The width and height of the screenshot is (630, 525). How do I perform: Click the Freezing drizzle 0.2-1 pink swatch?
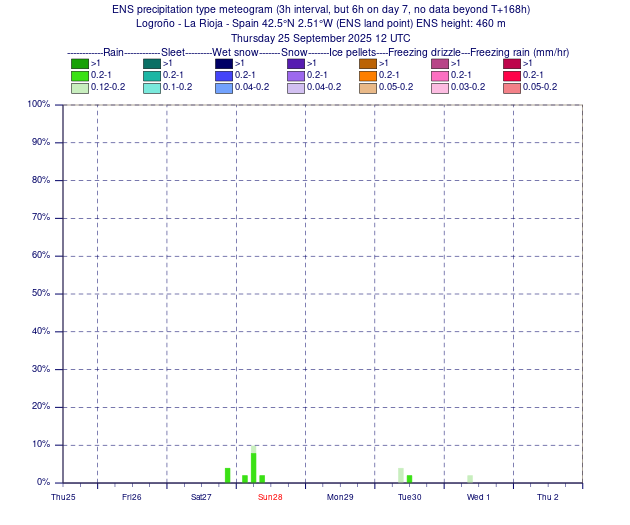pyautogui.click(x=440, y=76)
